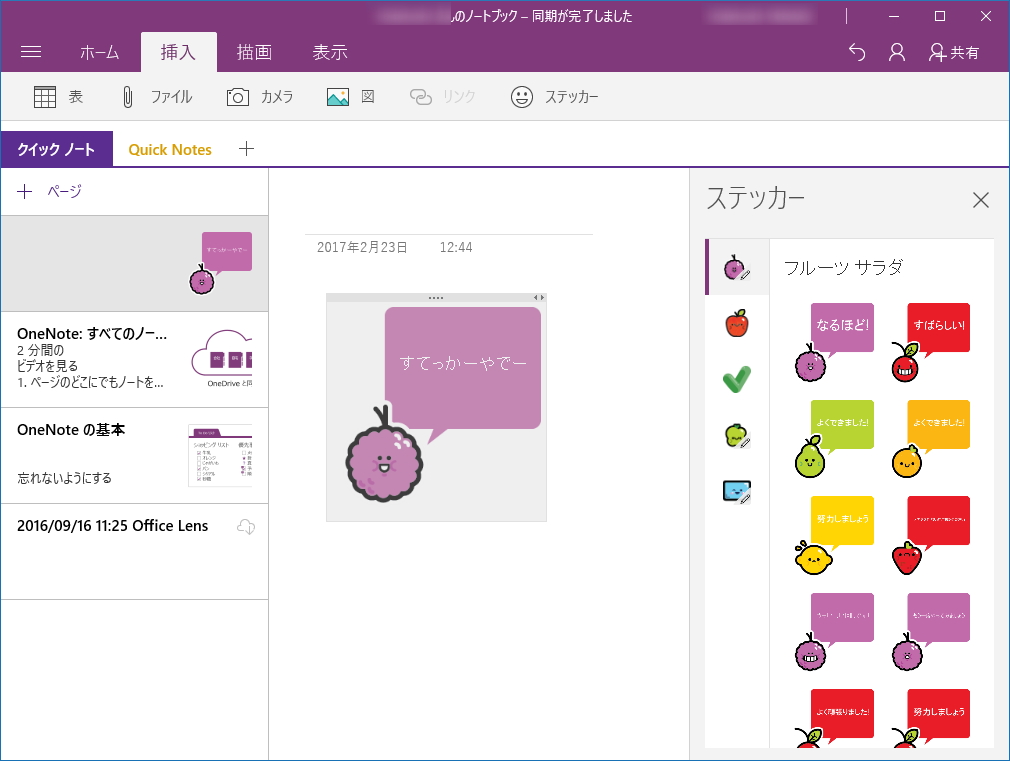
Task: Open the 2016/09/16 11:25 Office Lens page
Action: (135, 552)
